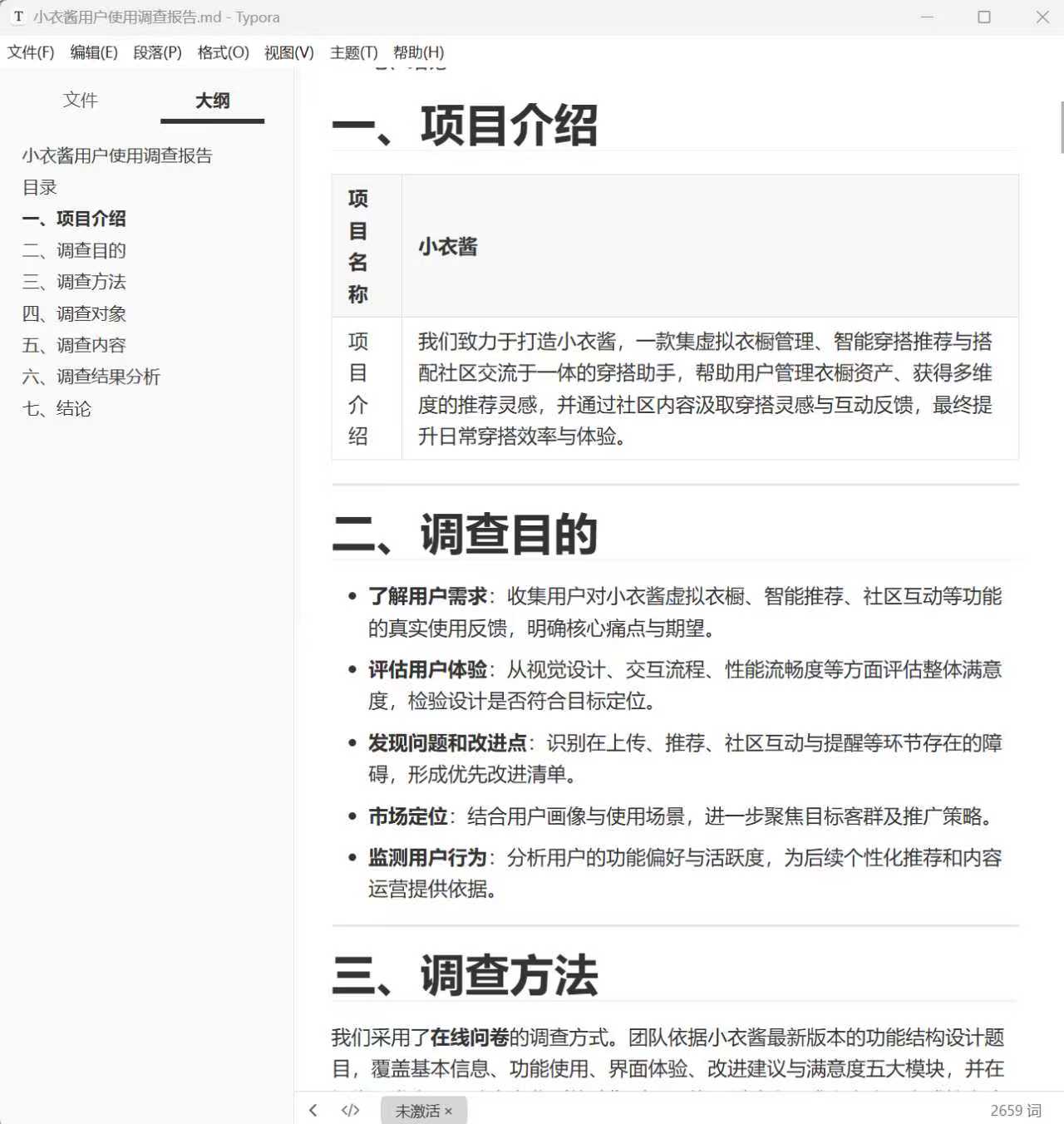Close the Typora window
1064x1124 pixels.
[1042, 17]
